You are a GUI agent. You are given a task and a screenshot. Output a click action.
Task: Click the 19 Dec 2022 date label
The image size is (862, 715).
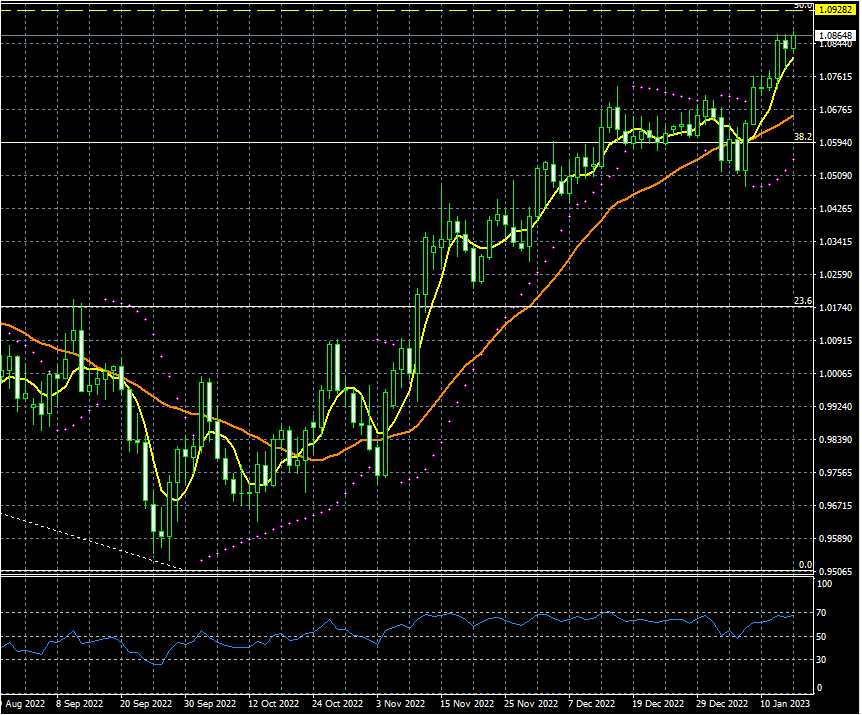pyautogui.click(x=657, y=703)
